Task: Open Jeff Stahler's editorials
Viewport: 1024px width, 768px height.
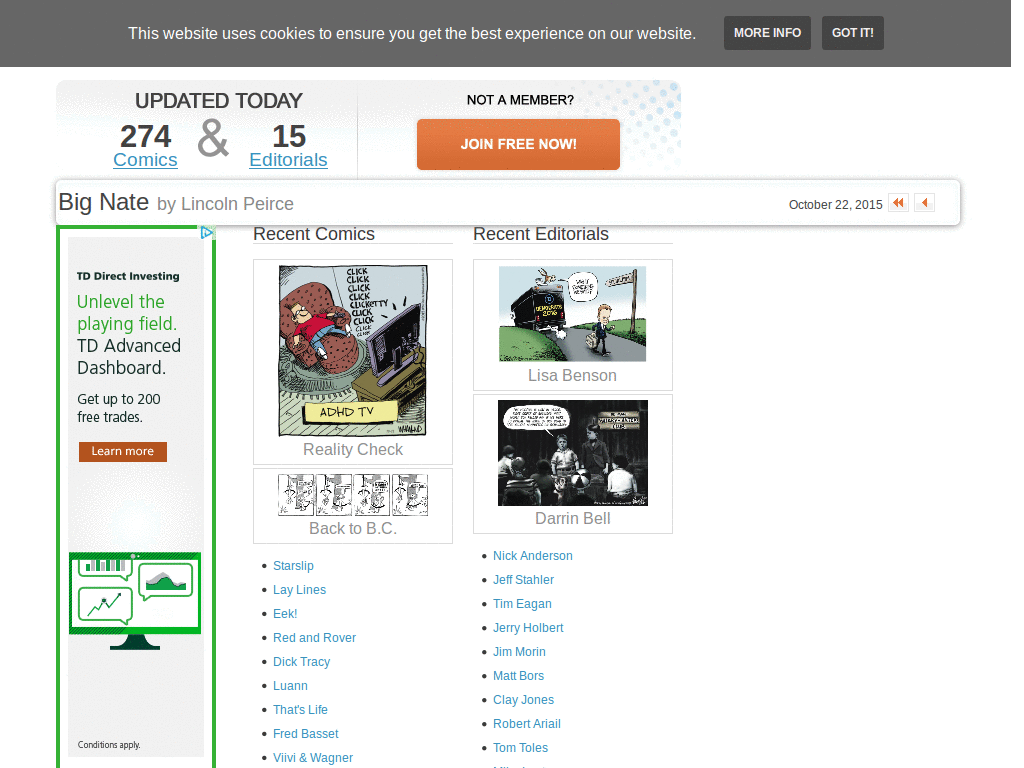Action: click(x=523, y=580)
